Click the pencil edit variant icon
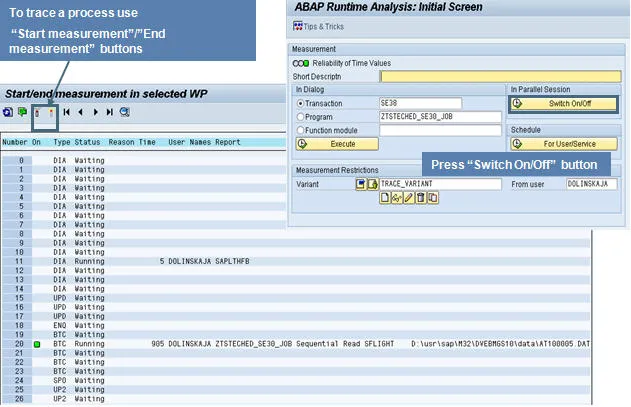The image size is (631, 407). click(409, 198)
